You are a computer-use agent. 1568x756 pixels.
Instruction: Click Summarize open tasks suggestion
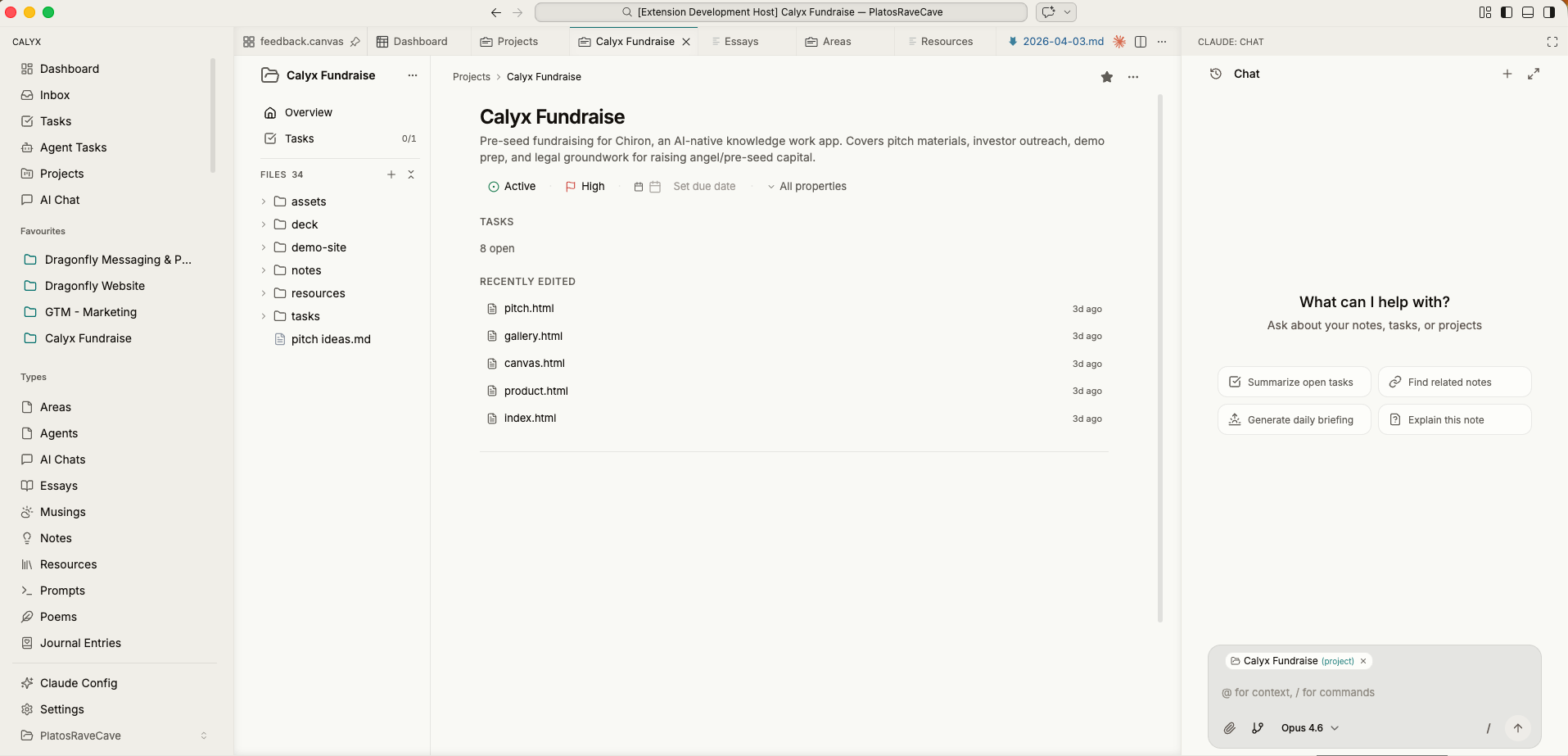pos(1293,383)
